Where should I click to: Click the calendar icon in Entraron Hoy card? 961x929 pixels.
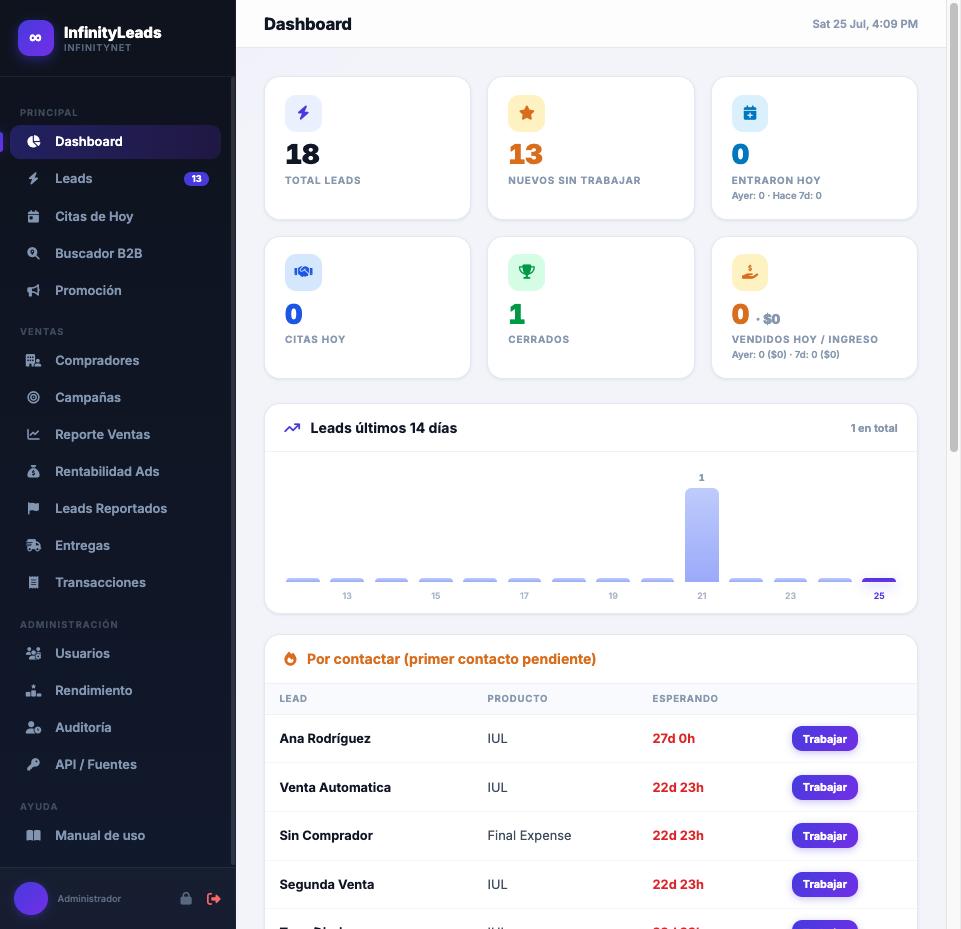(x=750, y=113)
